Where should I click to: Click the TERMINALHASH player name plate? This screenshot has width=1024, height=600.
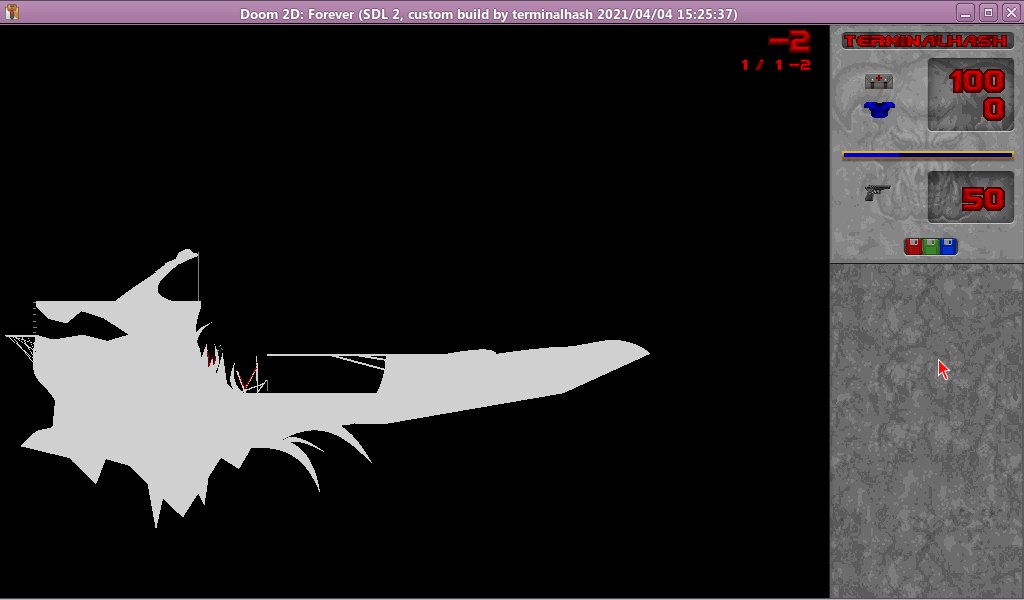coord(927,40)
